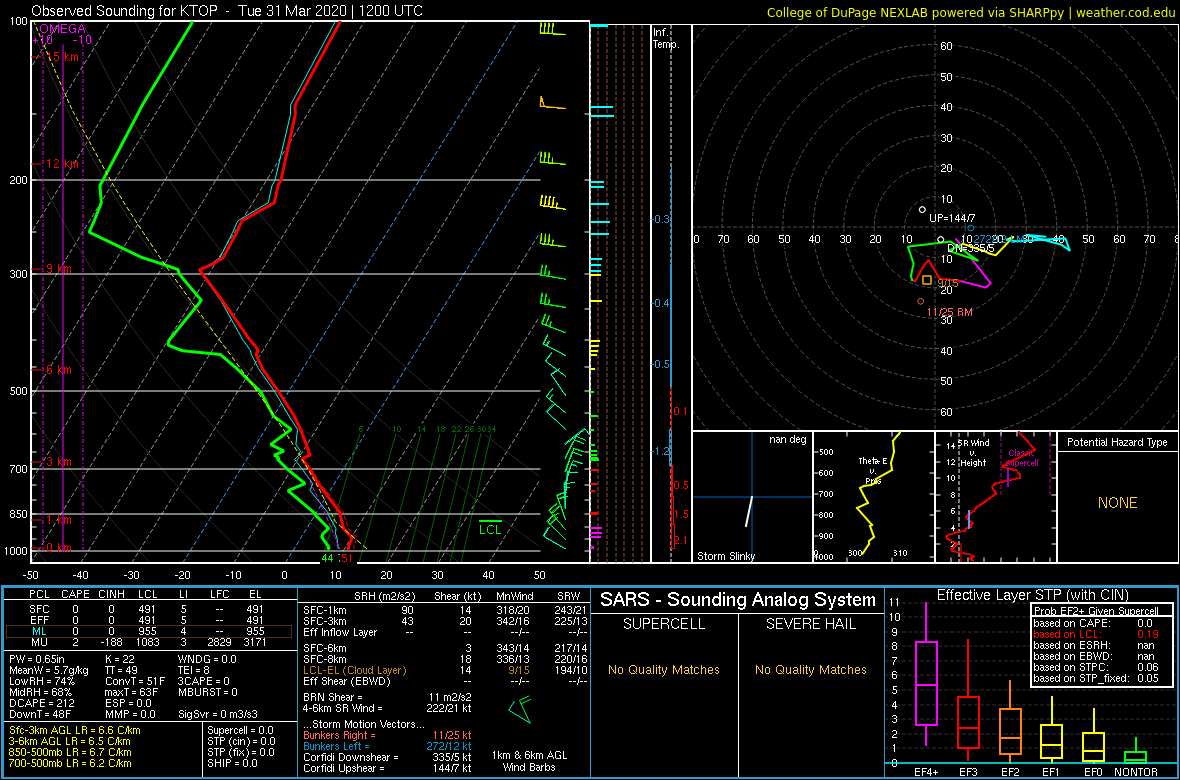Click the magenta 'OMEGA' label
Image resolution: width=1180 pixels, height=780 pixels.
coord(62,28)
